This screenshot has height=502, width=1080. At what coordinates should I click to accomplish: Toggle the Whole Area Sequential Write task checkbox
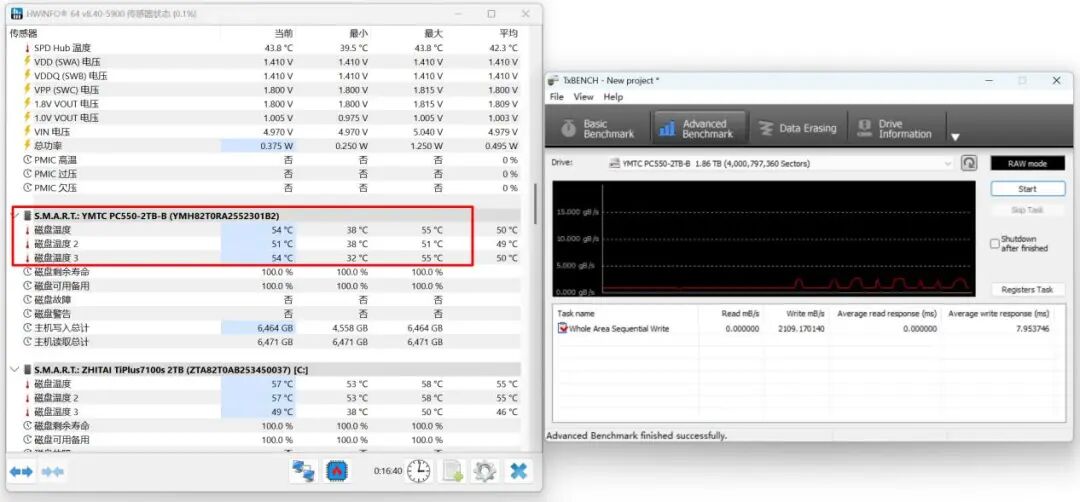(x=563, y=328)
